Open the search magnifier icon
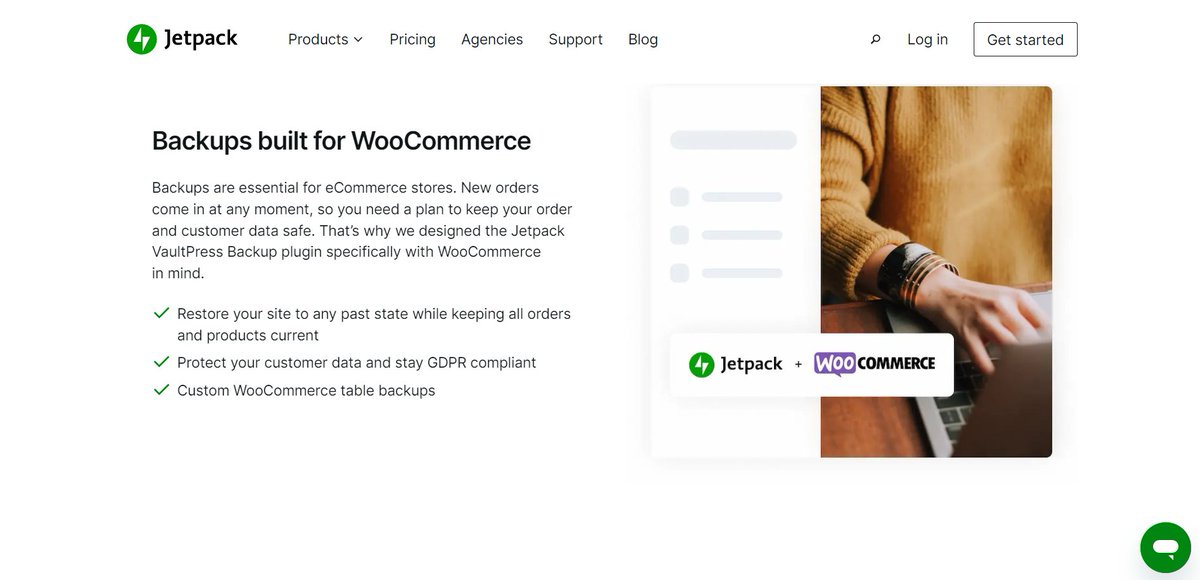 [x=875, y=40]
